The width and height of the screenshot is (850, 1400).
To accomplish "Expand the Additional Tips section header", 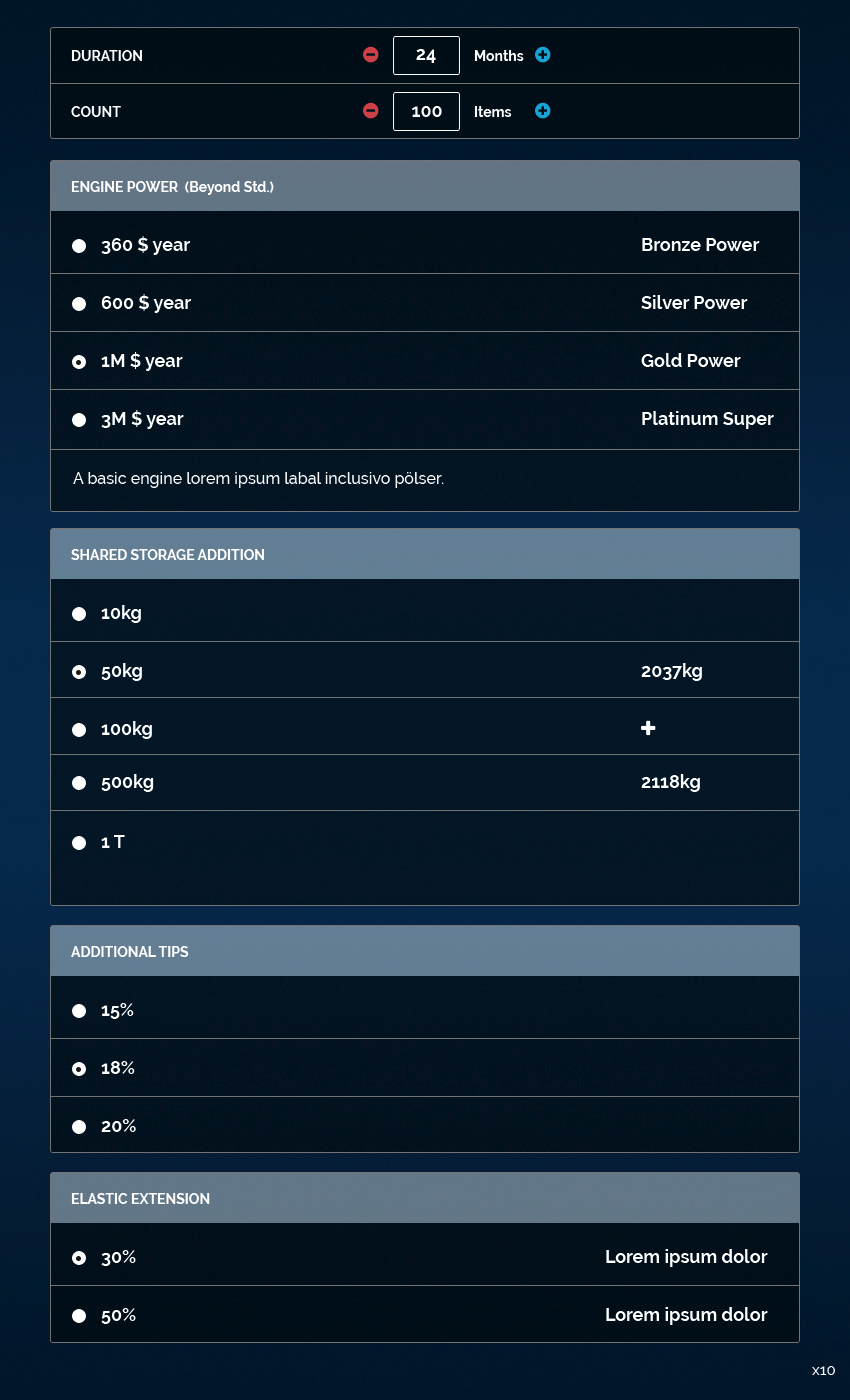I will click(x=425, y=951).
